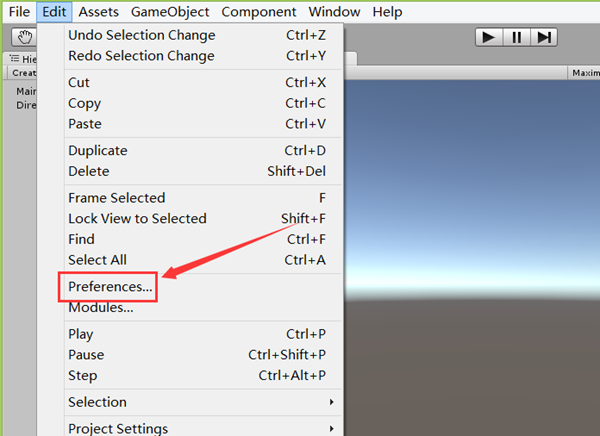
Task: Switch to the Hierarchy tab
Action: tap(24, 59)
